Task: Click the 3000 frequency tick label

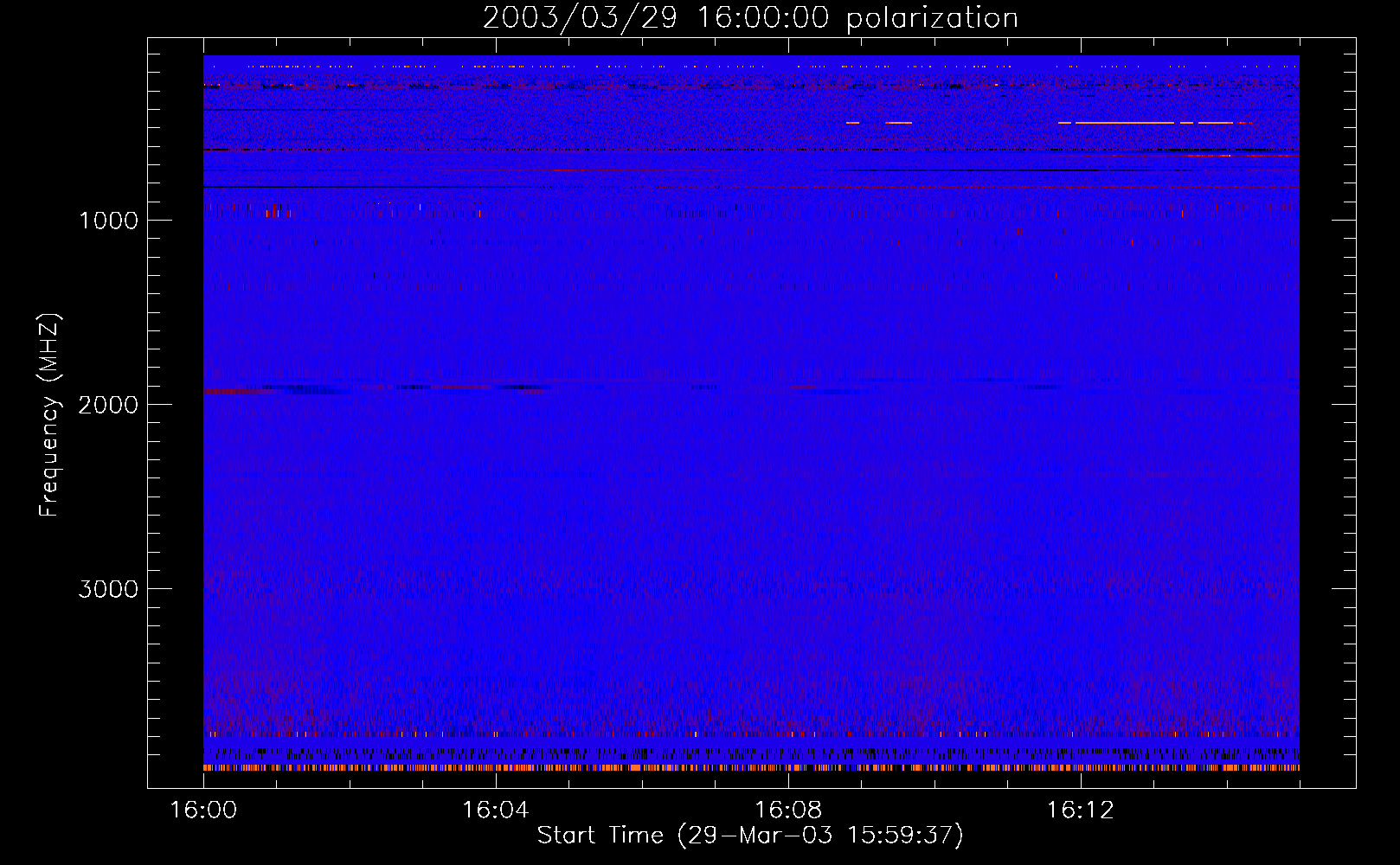Action: [108, 589]
